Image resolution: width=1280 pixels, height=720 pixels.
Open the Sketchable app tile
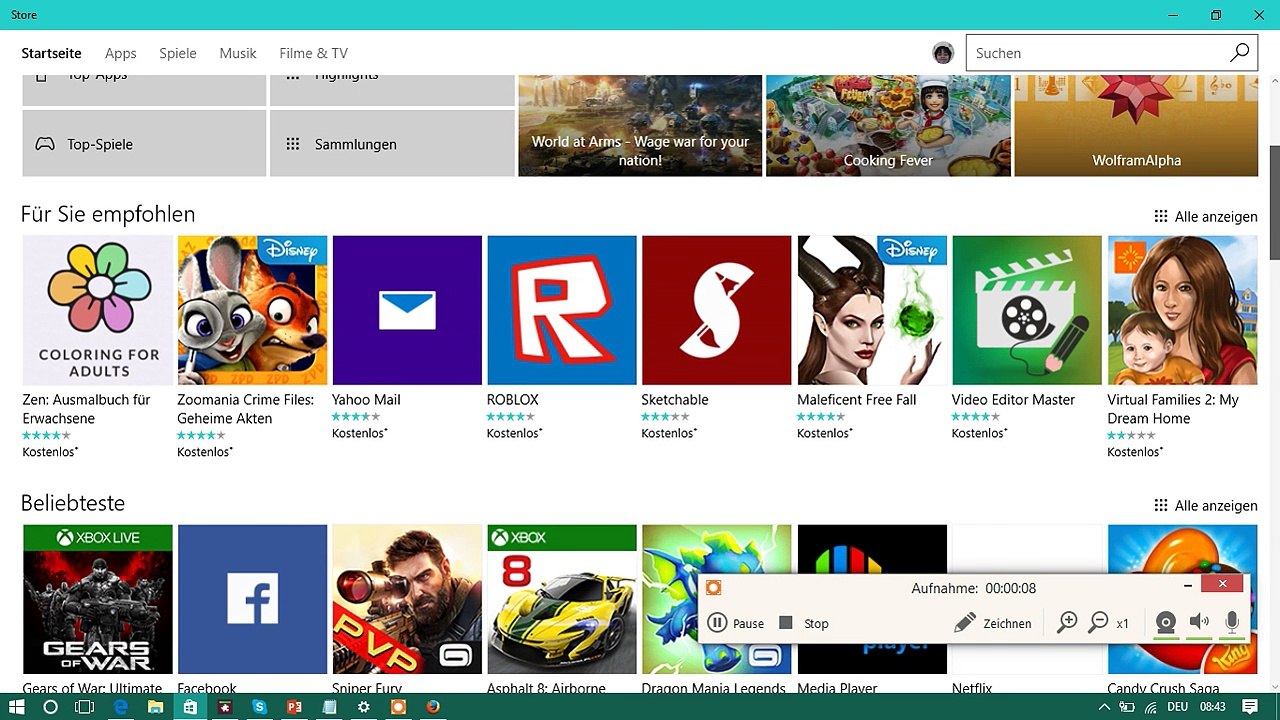coord(717,310)
